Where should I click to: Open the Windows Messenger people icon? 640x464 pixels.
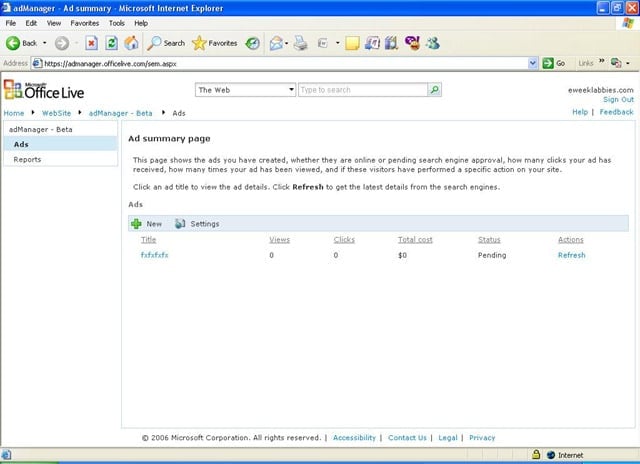pos(433,43)
